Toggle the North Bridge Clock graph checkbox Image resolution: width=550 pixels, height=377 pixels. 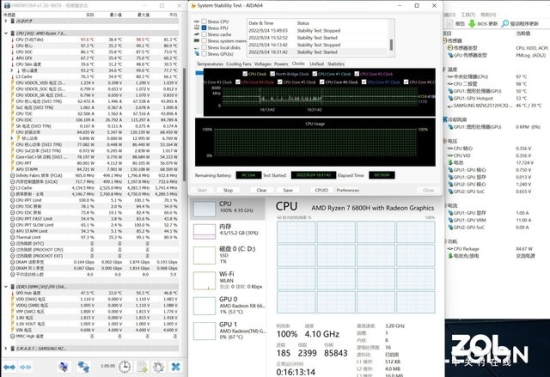[273, 74]
